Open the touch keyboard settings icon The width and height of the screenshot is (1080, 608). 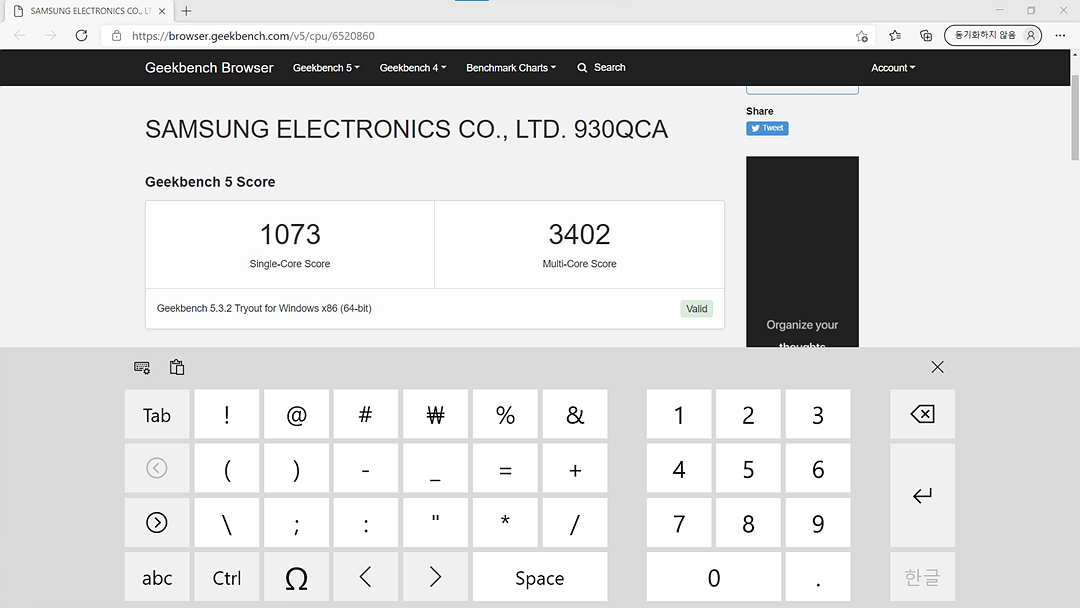(142, 368)
